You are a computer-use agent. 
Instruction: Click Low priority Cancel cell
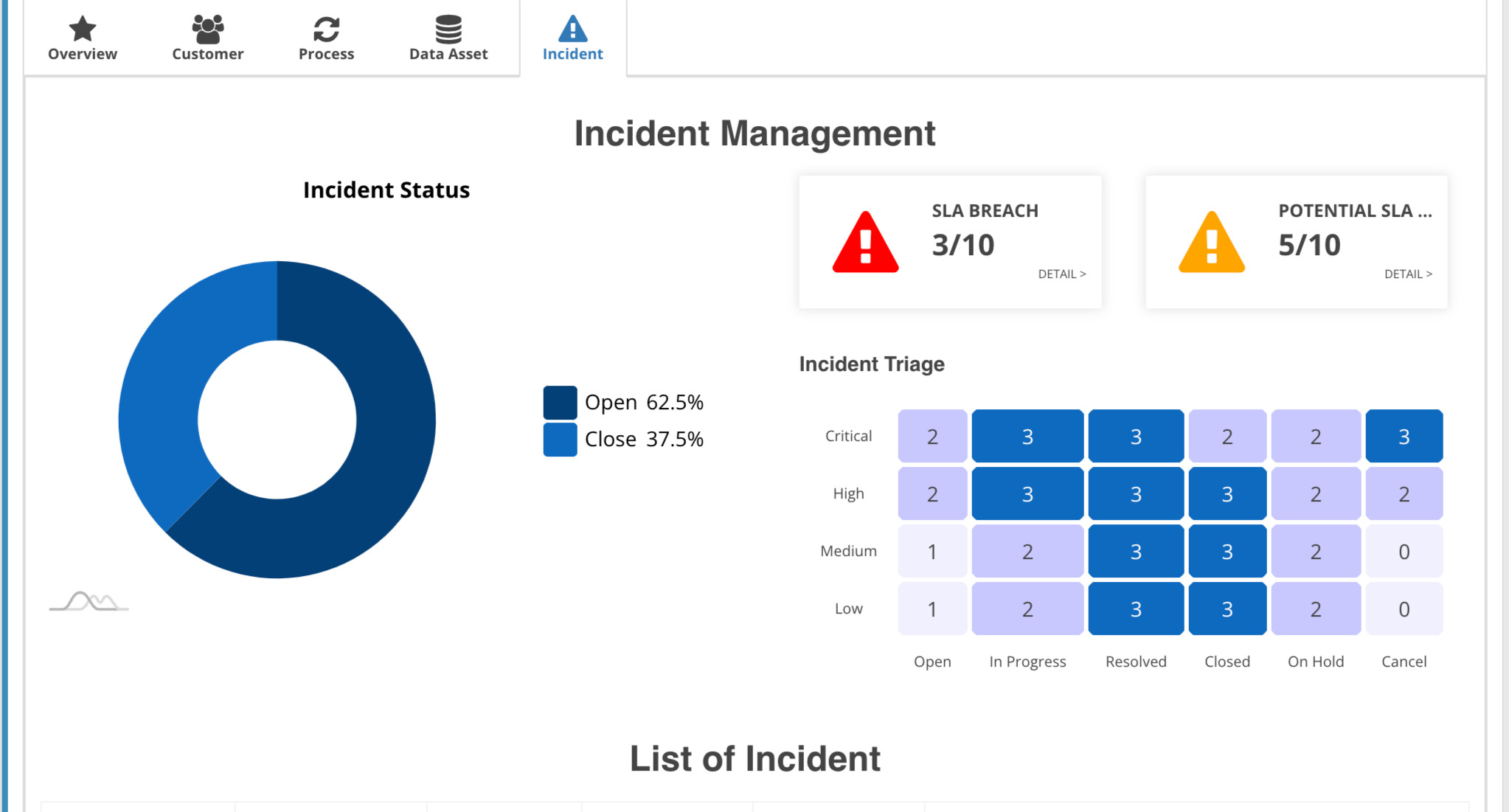coord(1402,609)
